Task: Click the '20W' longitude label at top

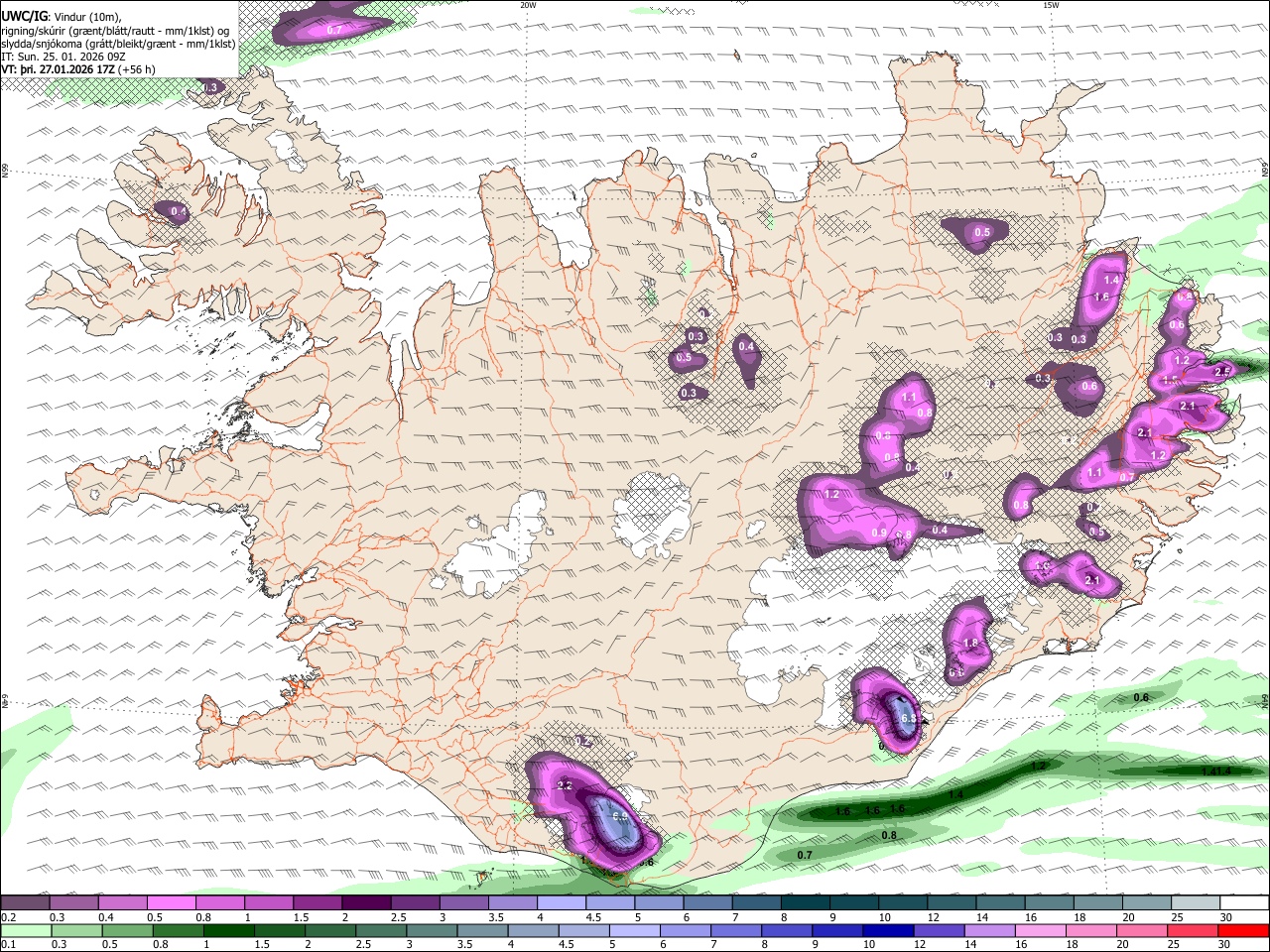Action: click(x=528, y=5)
